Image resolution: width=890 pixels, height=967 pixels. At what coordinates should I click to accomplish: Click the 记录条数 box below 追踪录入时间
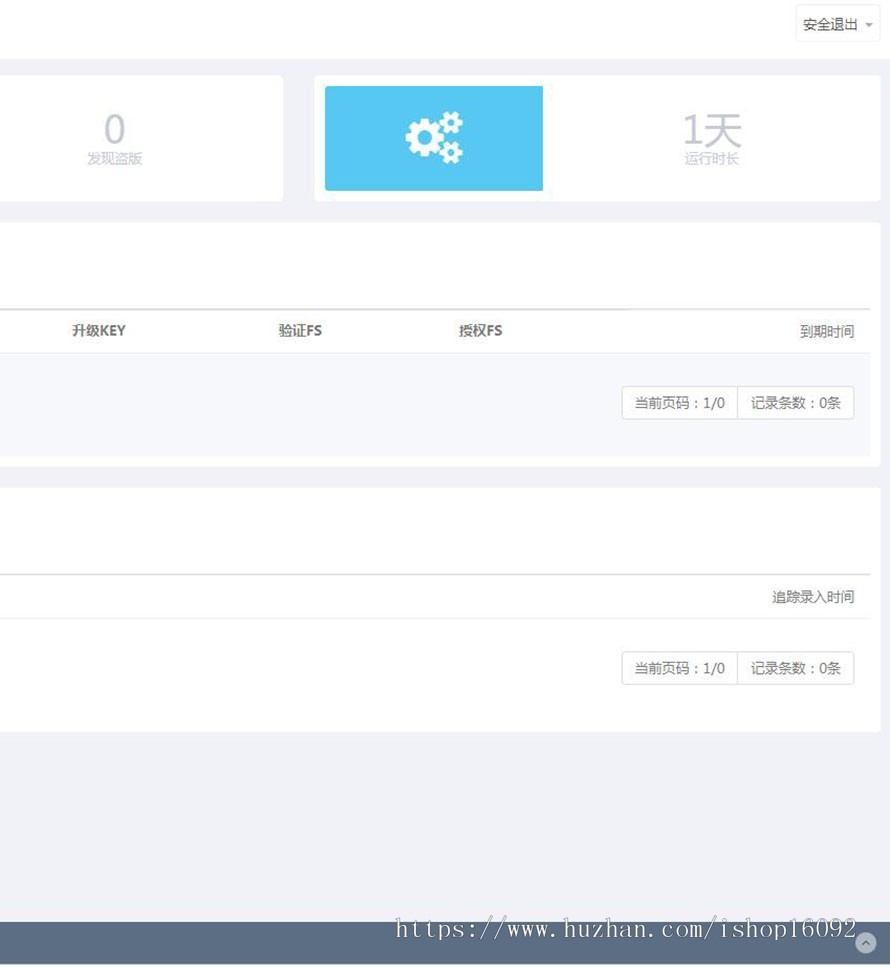(x=796, y=668)
